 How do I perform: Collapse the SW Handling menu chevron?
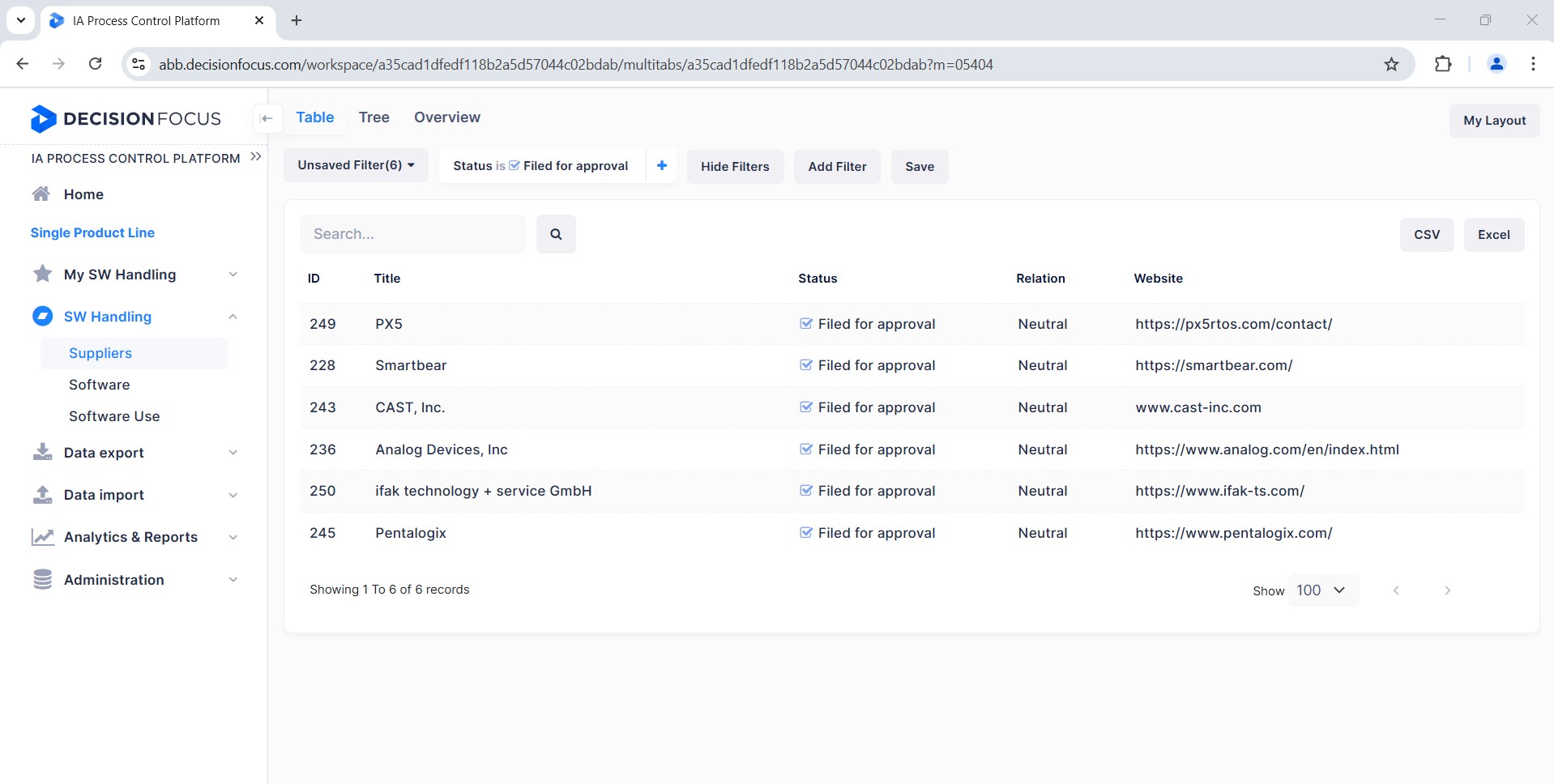click(x=233, y=317)
